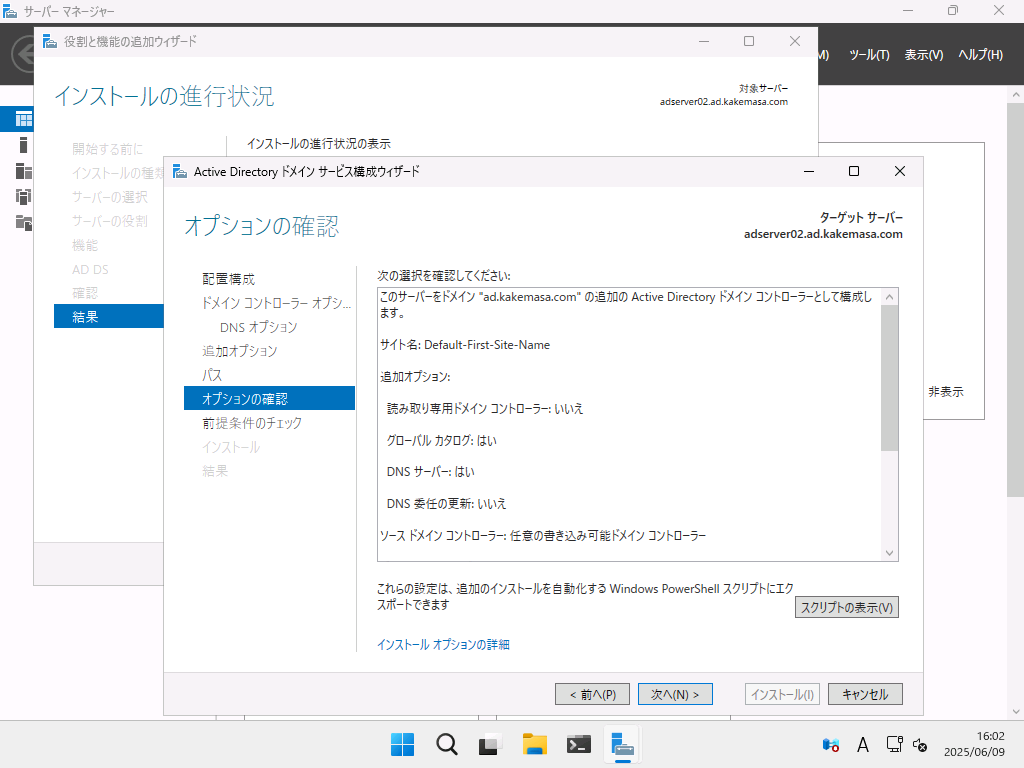The height and width of the screenshot is (768, 1024).
Task: Click the Server Manager title bar icon
Action: (10, 11)
